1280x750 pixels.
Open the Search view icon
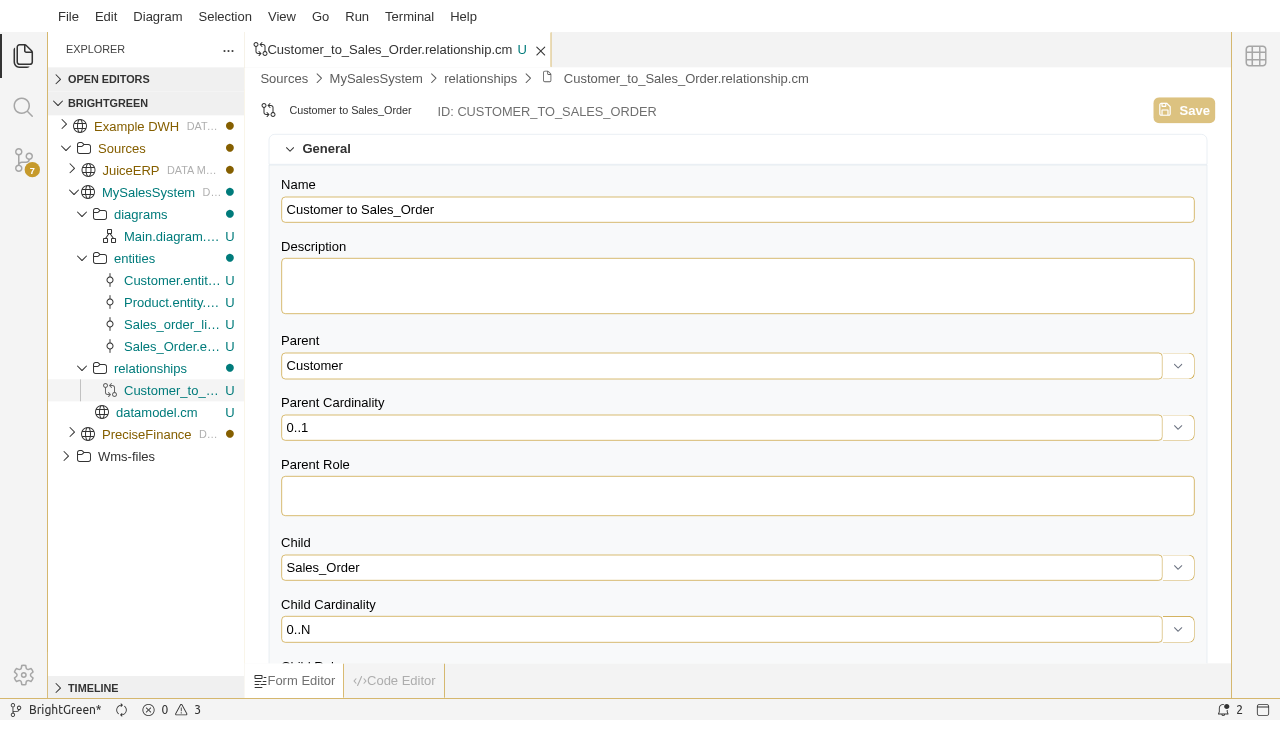pyautogui.click(x=23, y=107)
